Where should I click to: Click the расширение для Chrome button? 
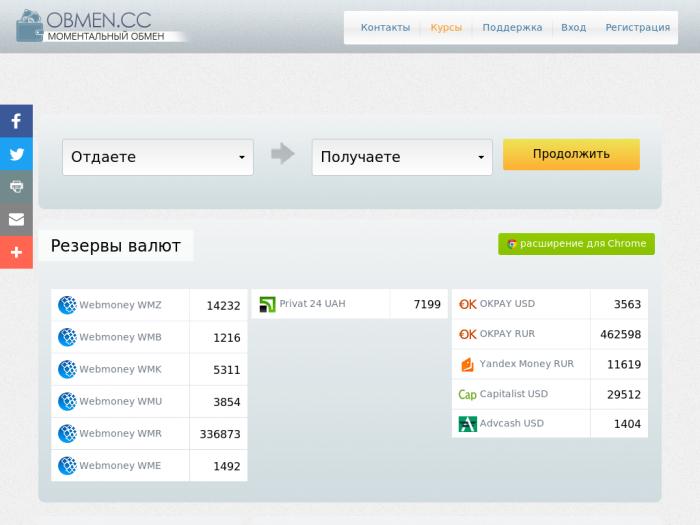point(576,244)
